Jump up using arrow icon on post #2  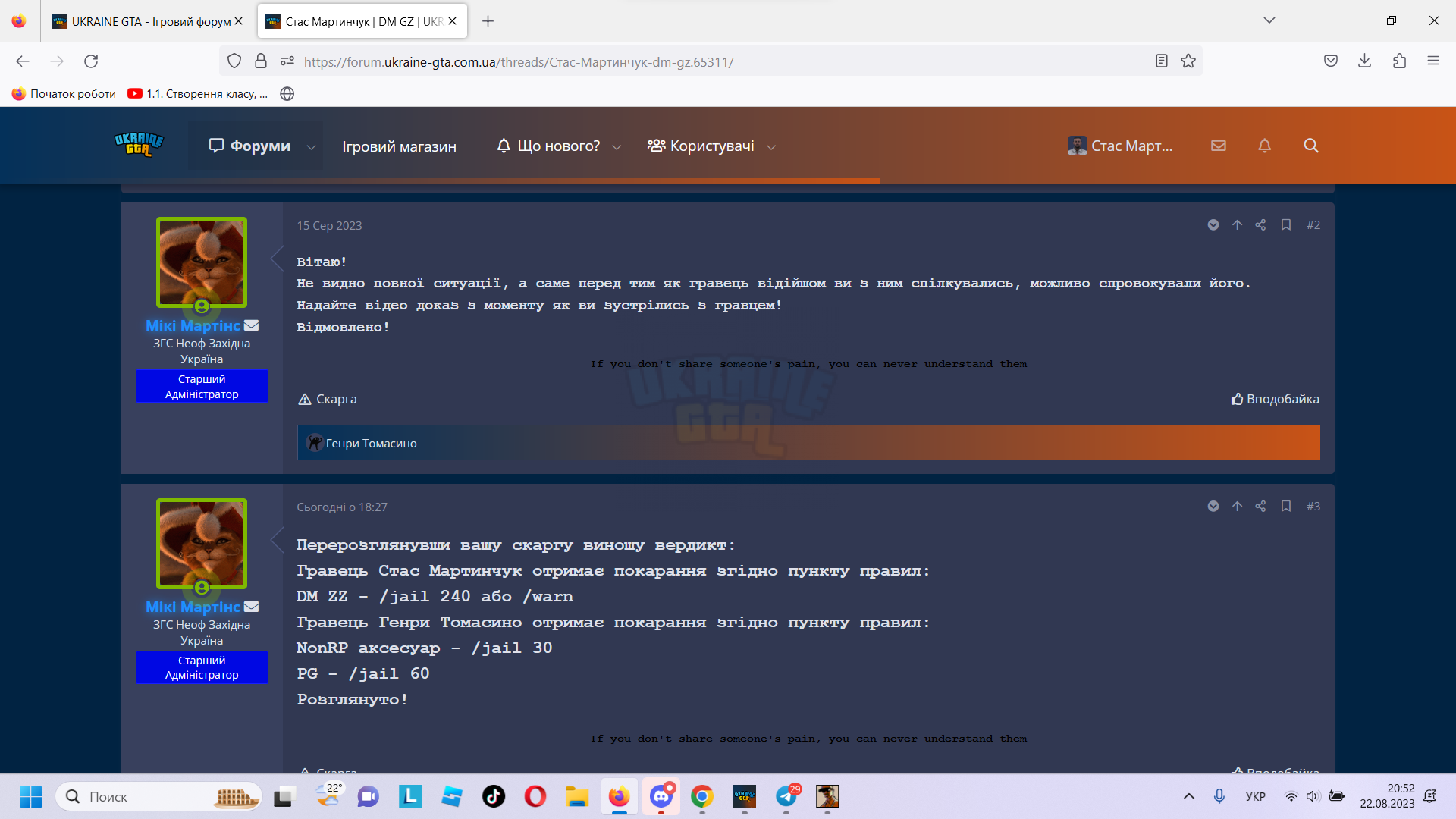[1237, 225]
